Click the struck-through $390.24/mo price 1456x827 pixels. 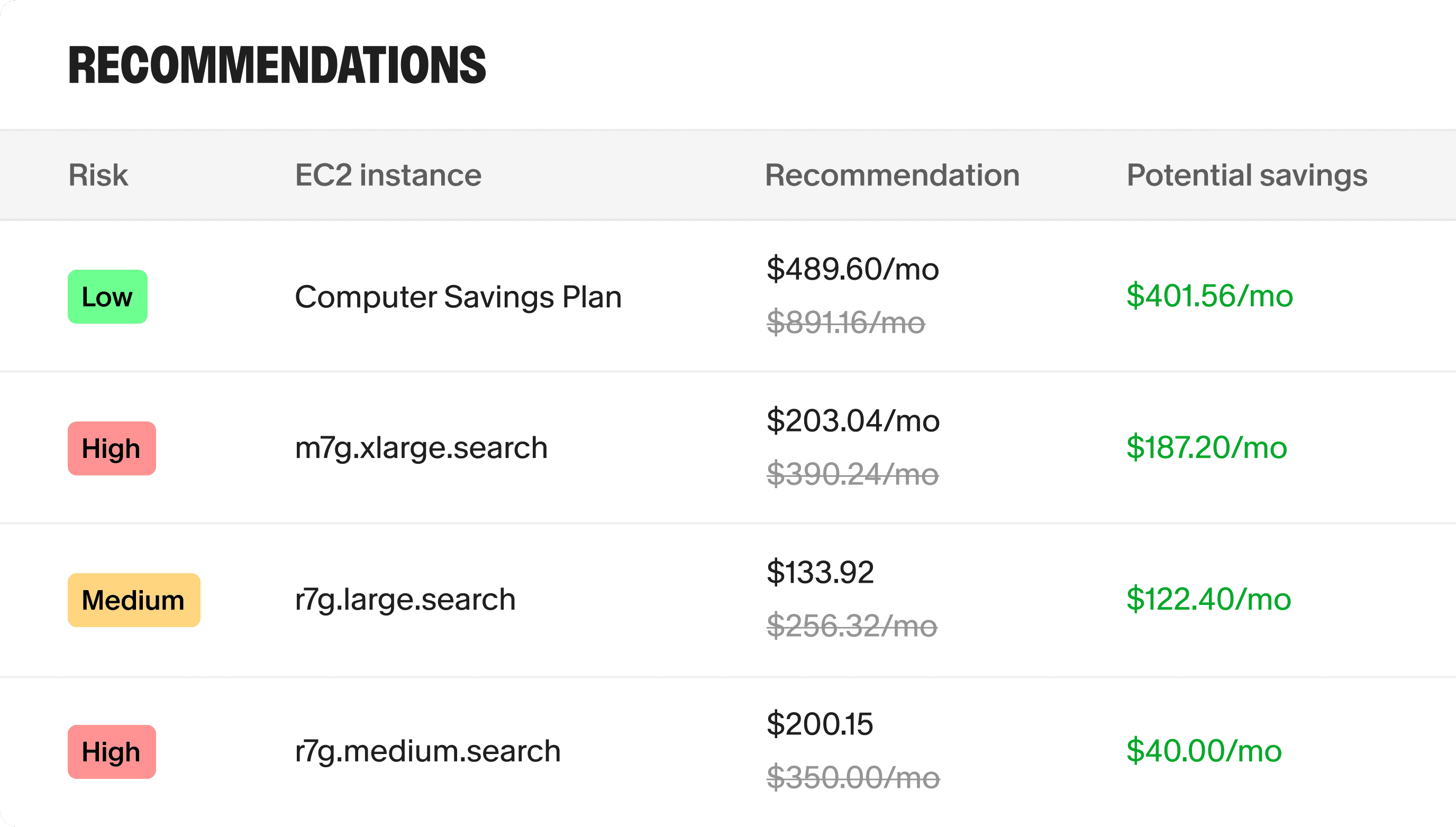852,474
